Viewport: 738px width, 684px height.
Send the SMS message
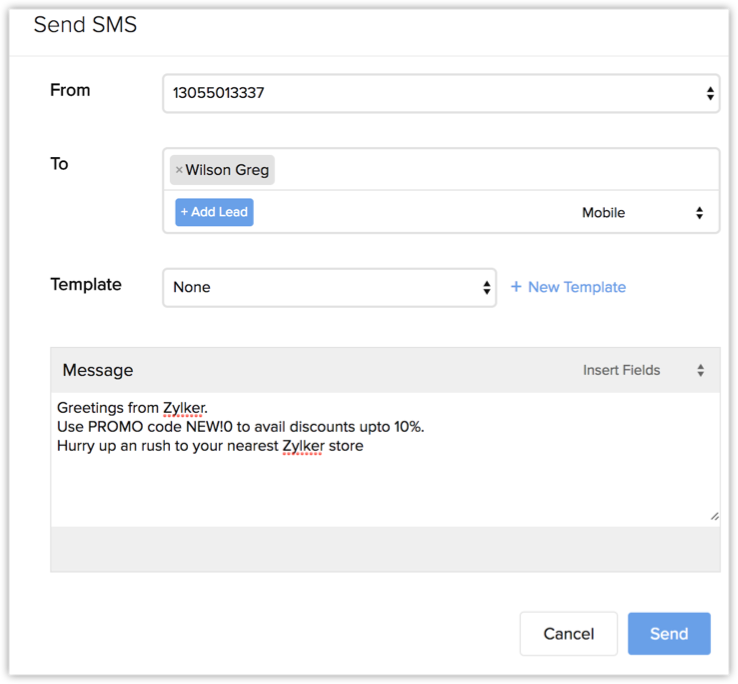668,633
